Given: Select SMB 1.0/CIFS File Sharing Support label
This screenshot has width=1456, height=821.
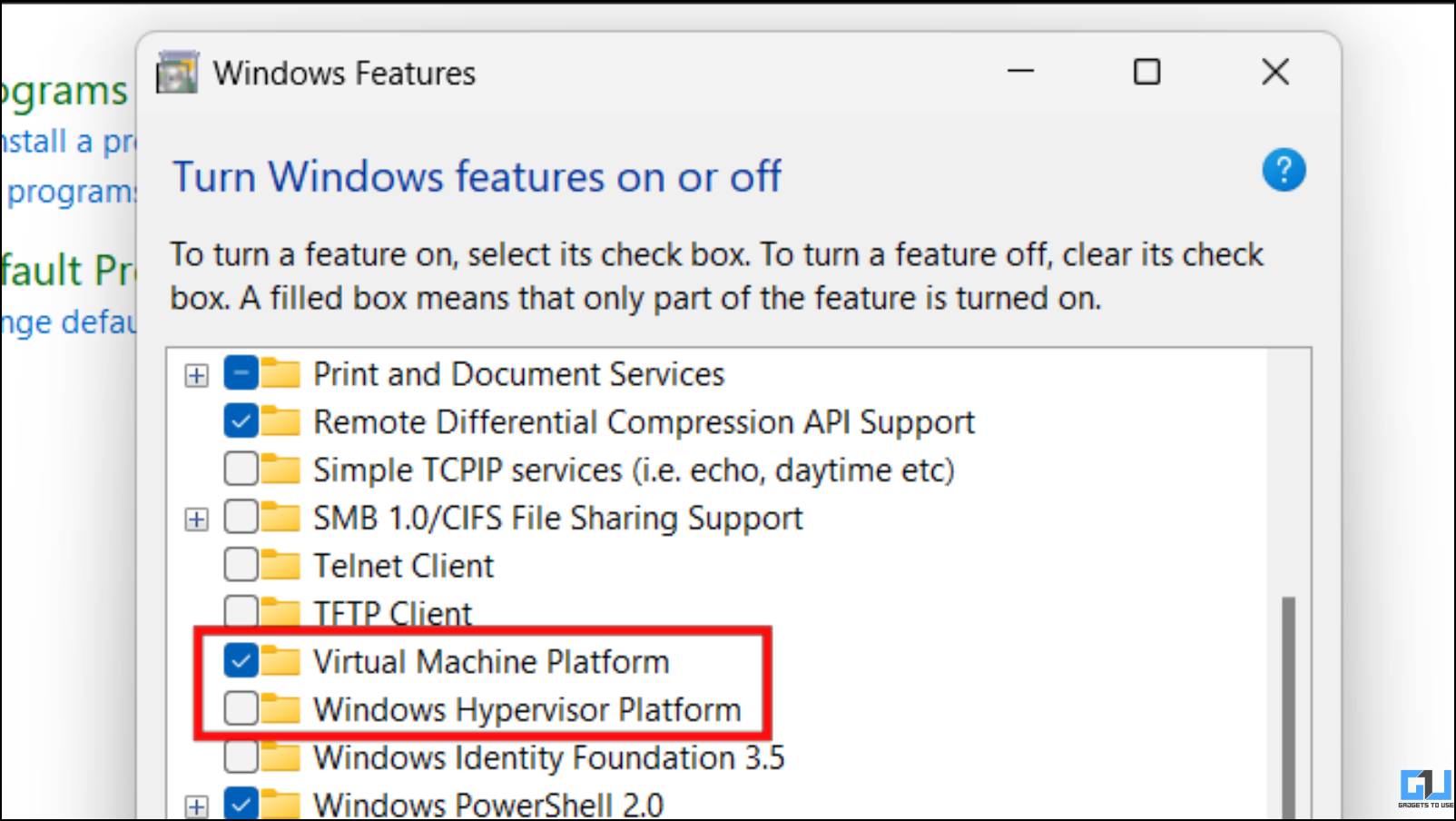Looking at the screenshot, I should tap(557, 519).
